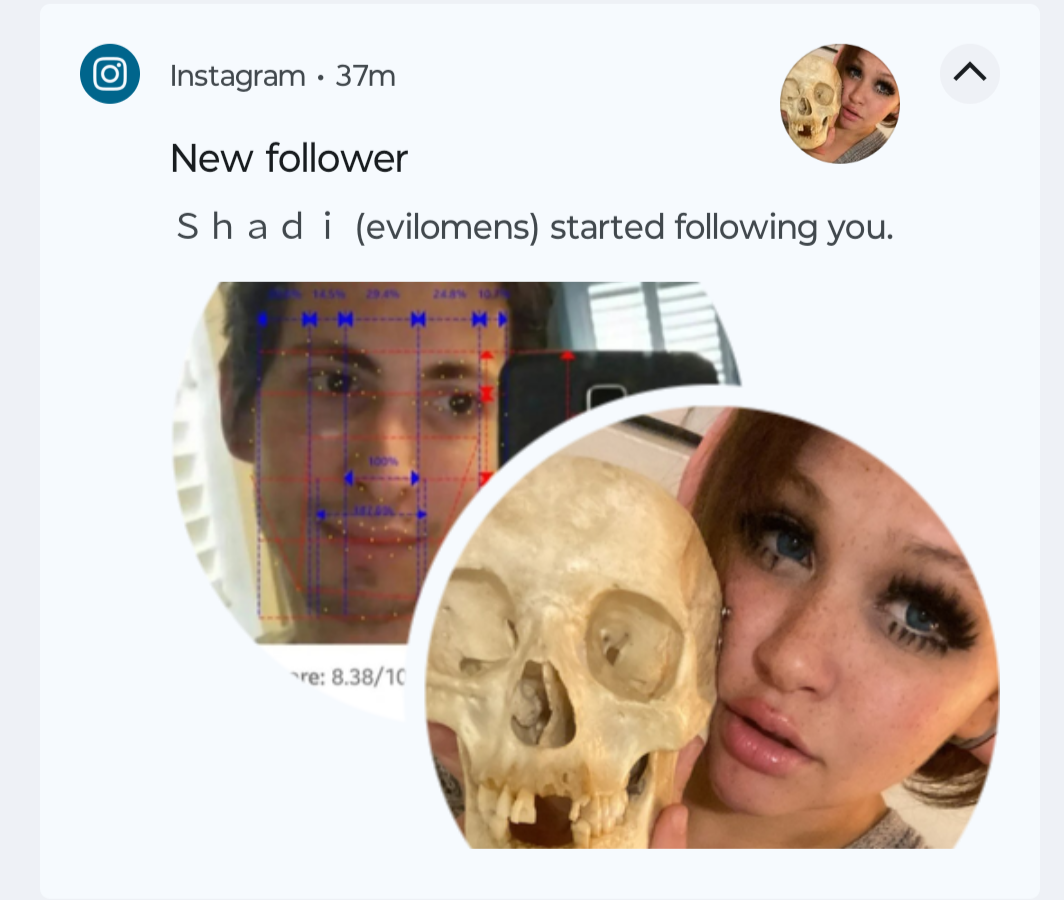Tap the Instagram app icon
The height and width of the screenshot is (900, 1064).
(110, 74)
